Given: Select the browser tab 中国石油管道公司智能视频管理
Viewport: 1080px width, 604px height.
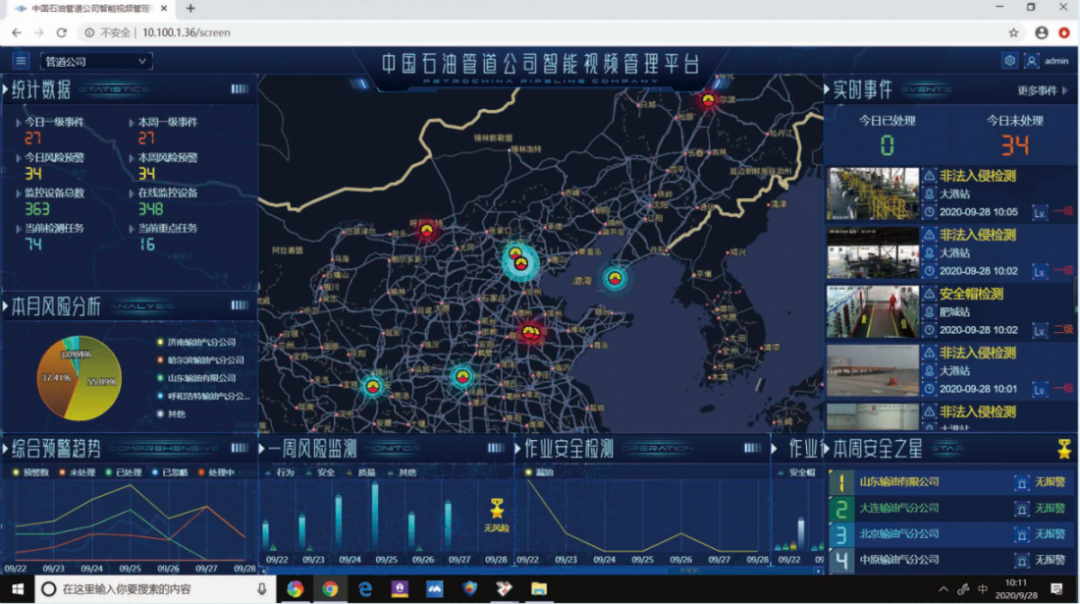Looking at the screenshot, I should [x=90, y=8].
